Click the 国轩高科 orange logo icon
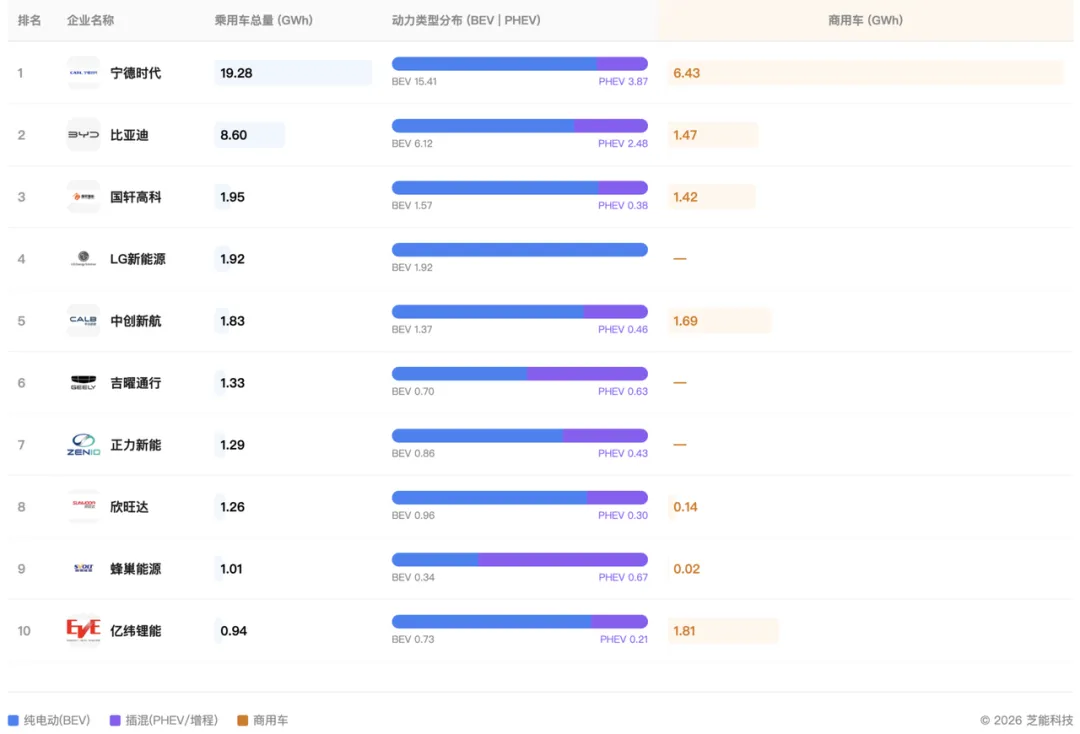Image resolution: width=1080 pixels, height=734 pixels. pos(83,197)
